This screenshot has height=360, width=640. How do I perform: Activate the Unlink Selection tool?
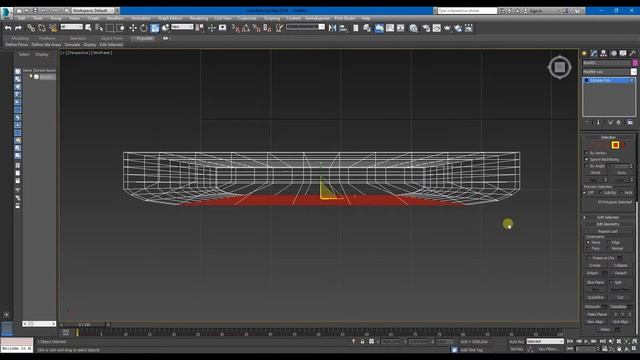tap(42, 28)
